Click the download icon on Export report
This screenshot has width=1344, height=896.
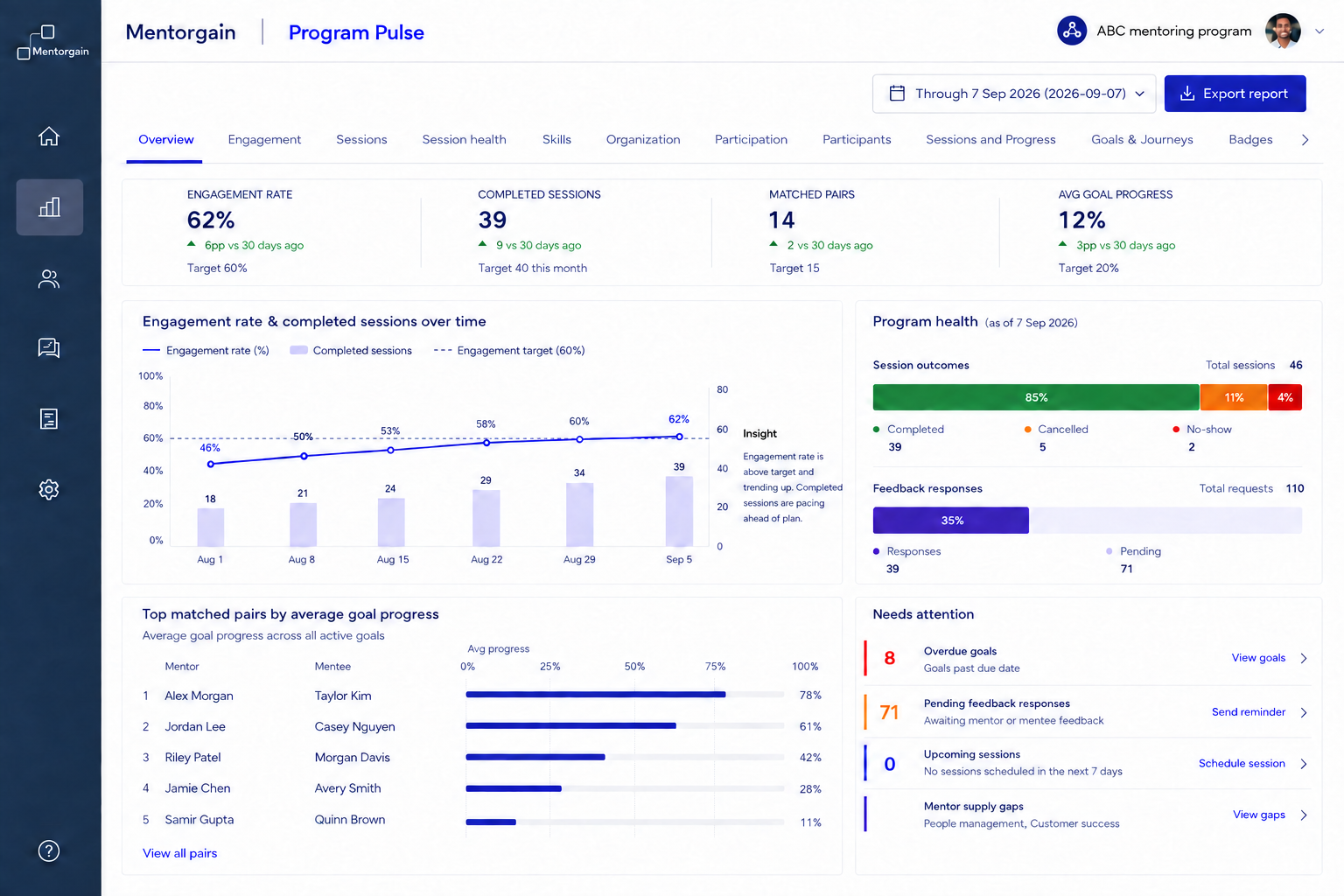1187,94
